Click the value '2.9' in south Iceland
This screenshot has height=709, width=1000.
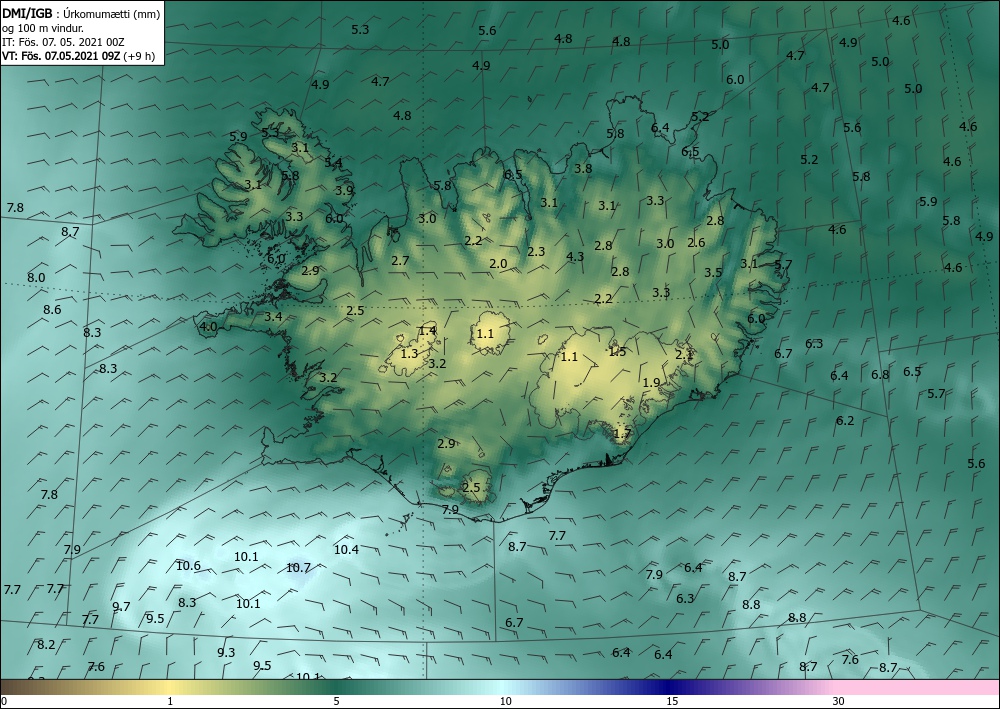point(446,444)
